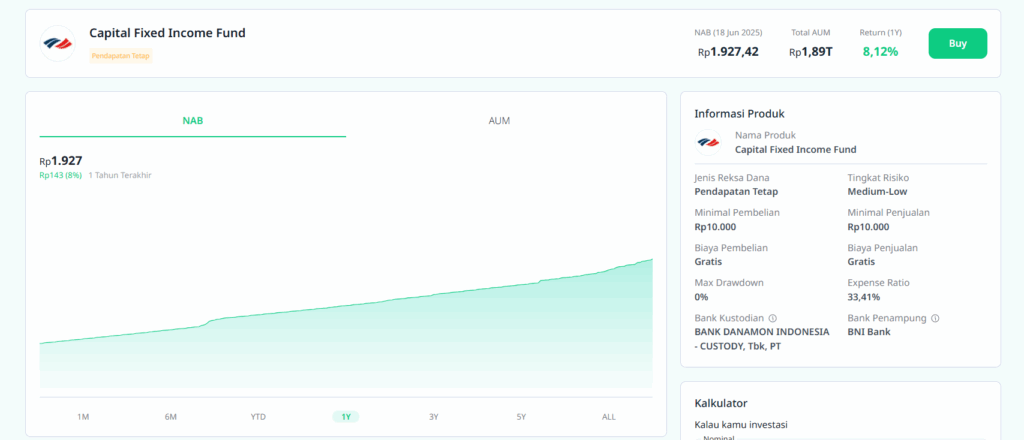Click the 1 Tahun Terakhir label
The image size is (1024, 440).
click(x=120, y=175)
